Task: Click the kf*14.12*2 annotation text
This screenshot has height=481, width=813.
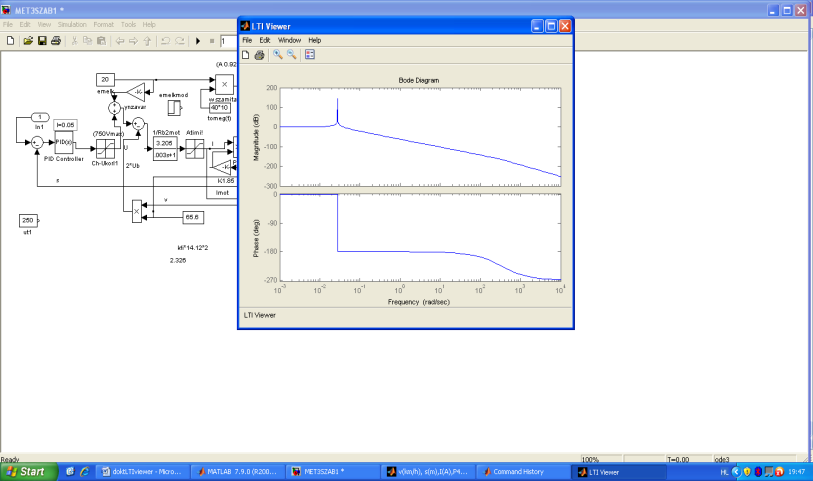Action: (193, 248)
